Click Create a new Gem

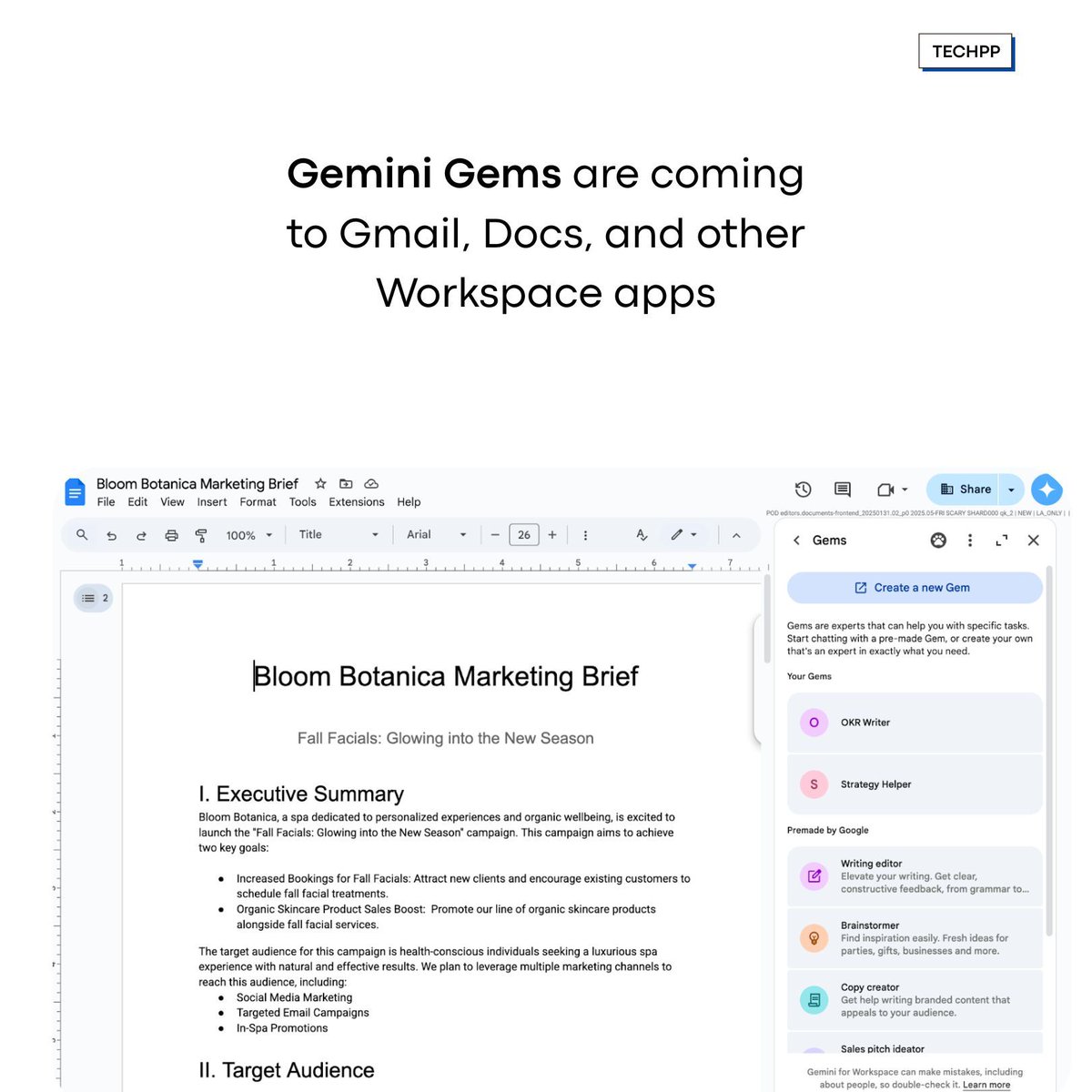click(914, 587)
